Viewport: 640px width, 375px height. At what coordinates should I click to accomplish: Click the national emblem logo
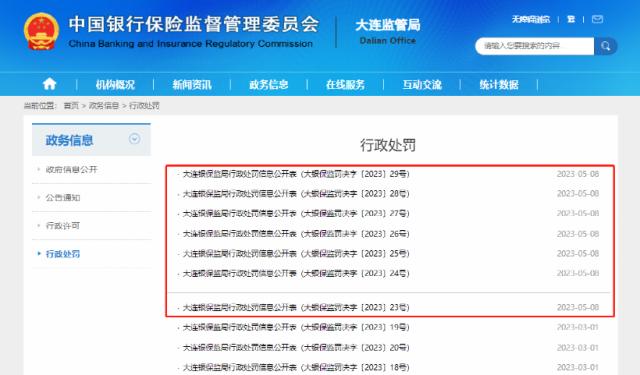(41, 31)
